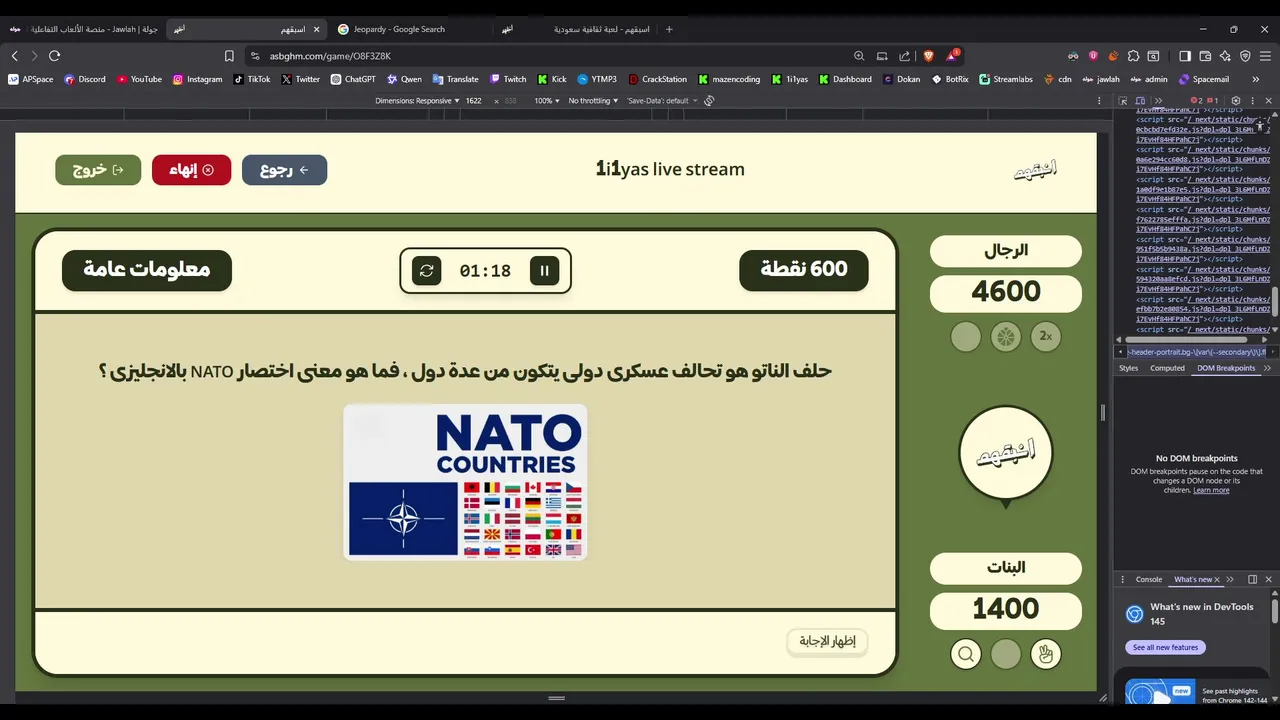Click the browser back arrow
1280x720 pixels.
point(14,56)
